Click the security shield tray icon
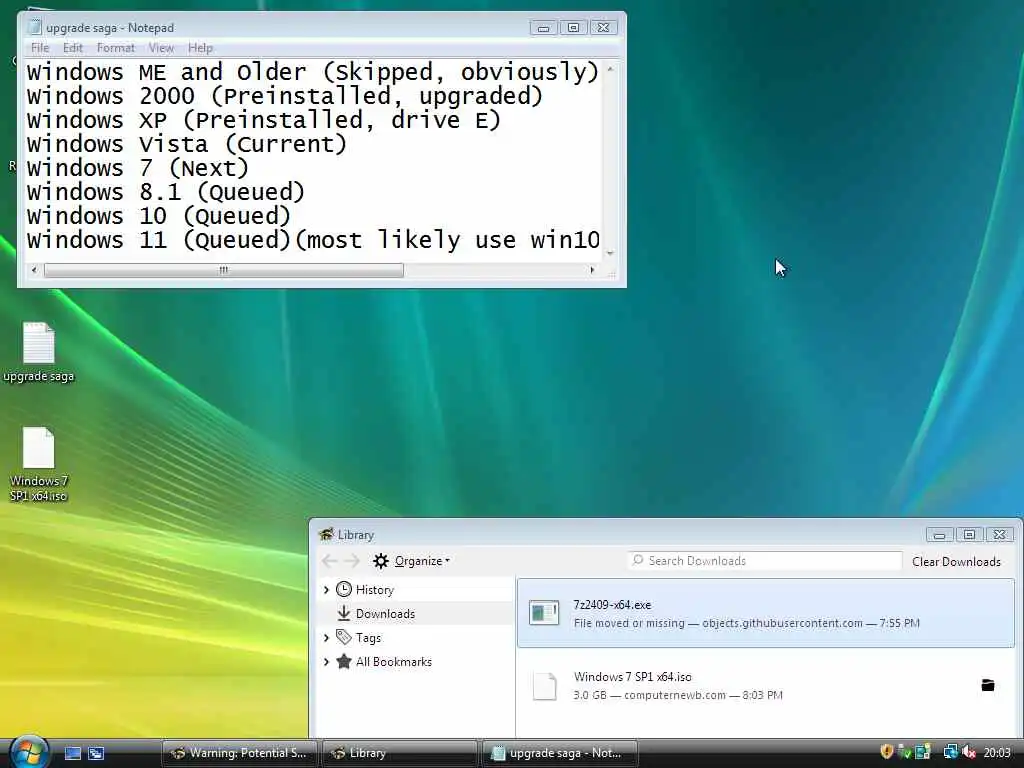 pyautogui.click(x=887, y=752)
